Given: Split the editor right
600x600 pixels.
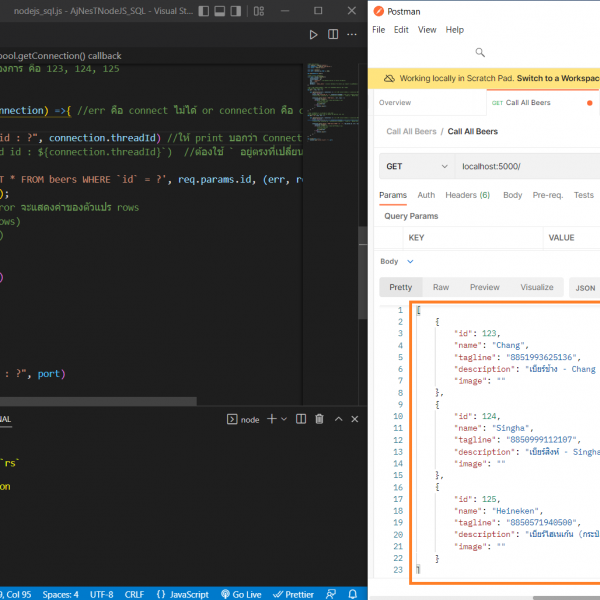Looking at the screenshot, I should [x=334, y=34].
